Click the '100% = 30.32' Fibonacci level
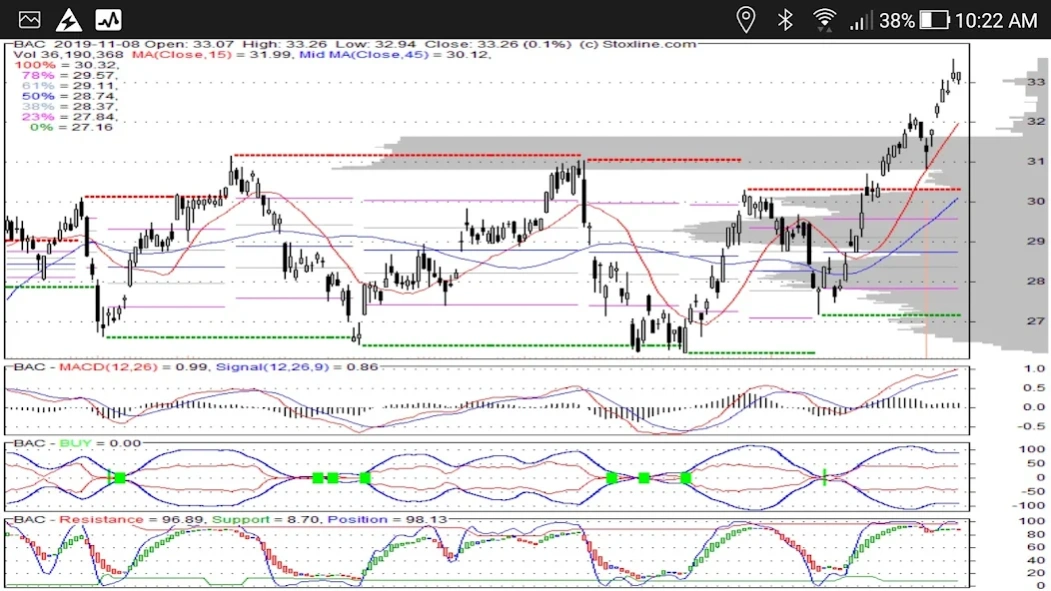Screen dimensions: 1051x591 tap(66, 65)
